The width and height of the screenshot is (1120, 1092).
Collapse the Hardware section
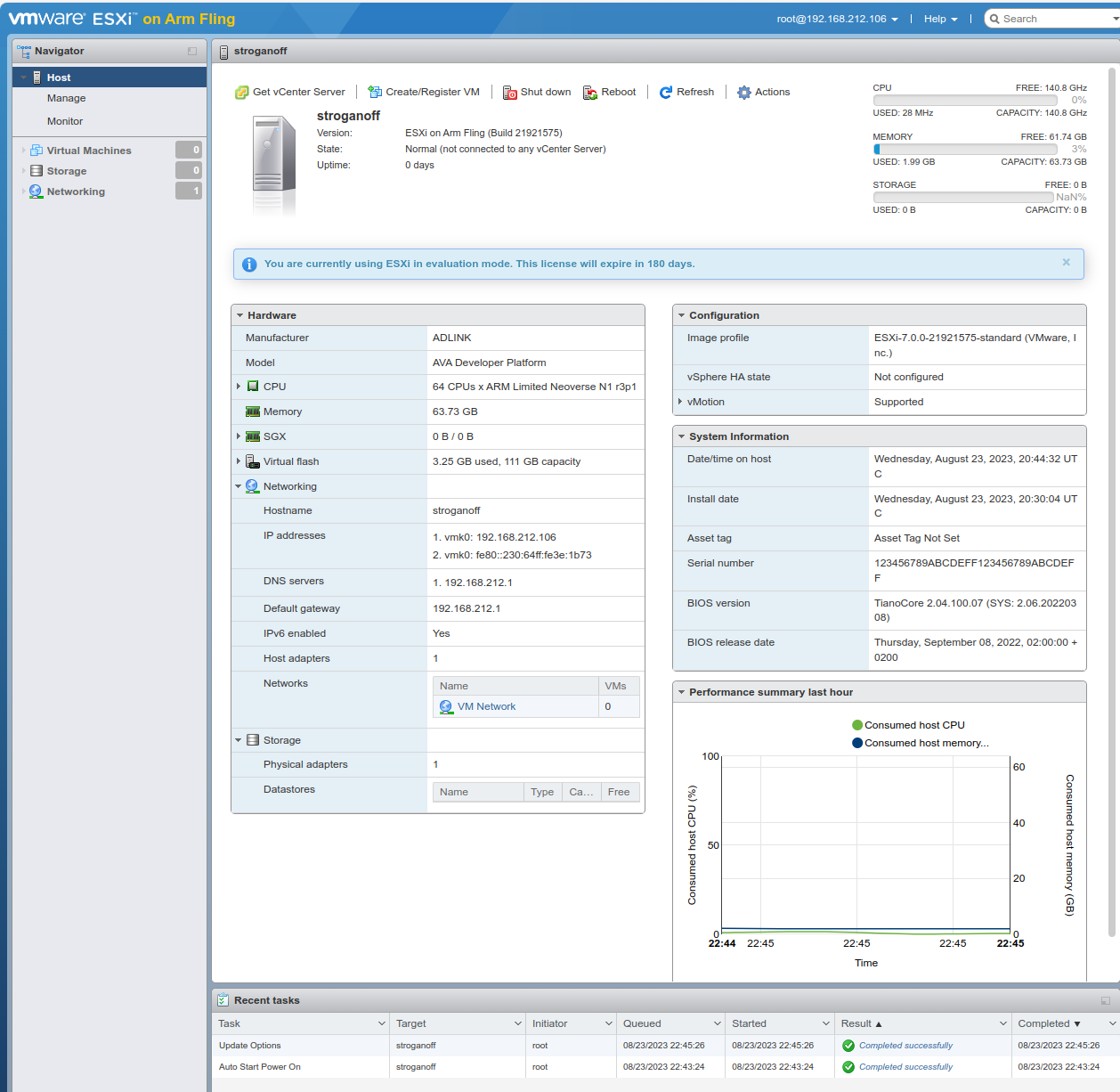[x=240, y=316]
